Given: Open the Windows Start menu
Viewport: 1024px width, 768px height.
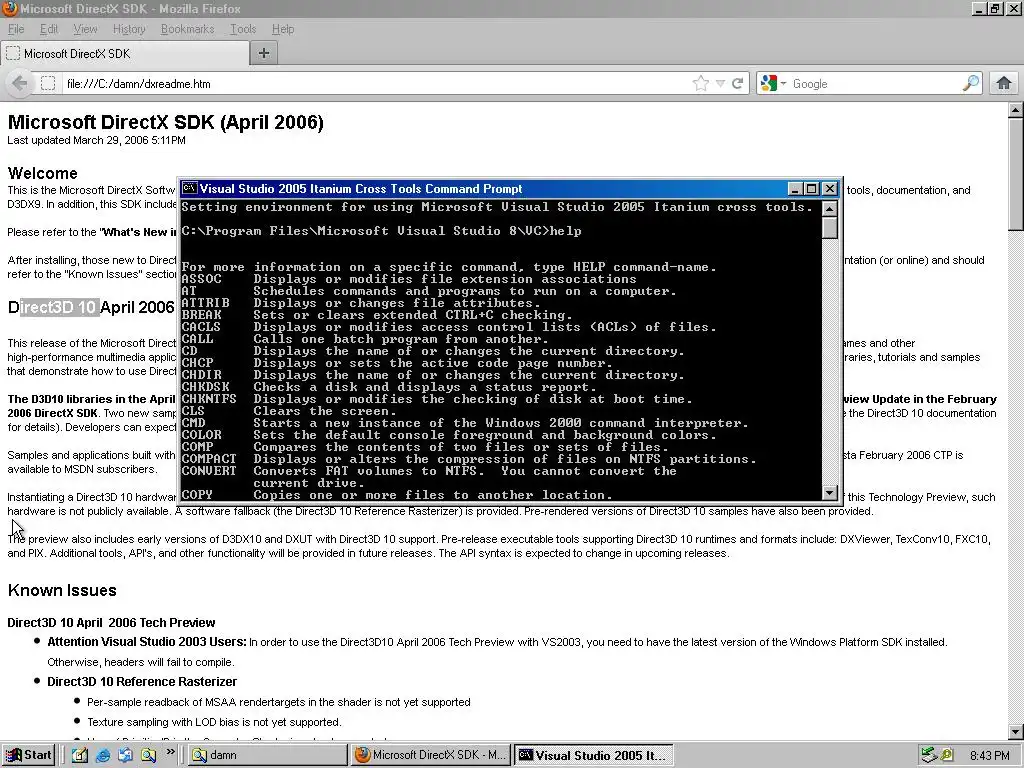Looking at the screenshot, I should click(28, 755).
